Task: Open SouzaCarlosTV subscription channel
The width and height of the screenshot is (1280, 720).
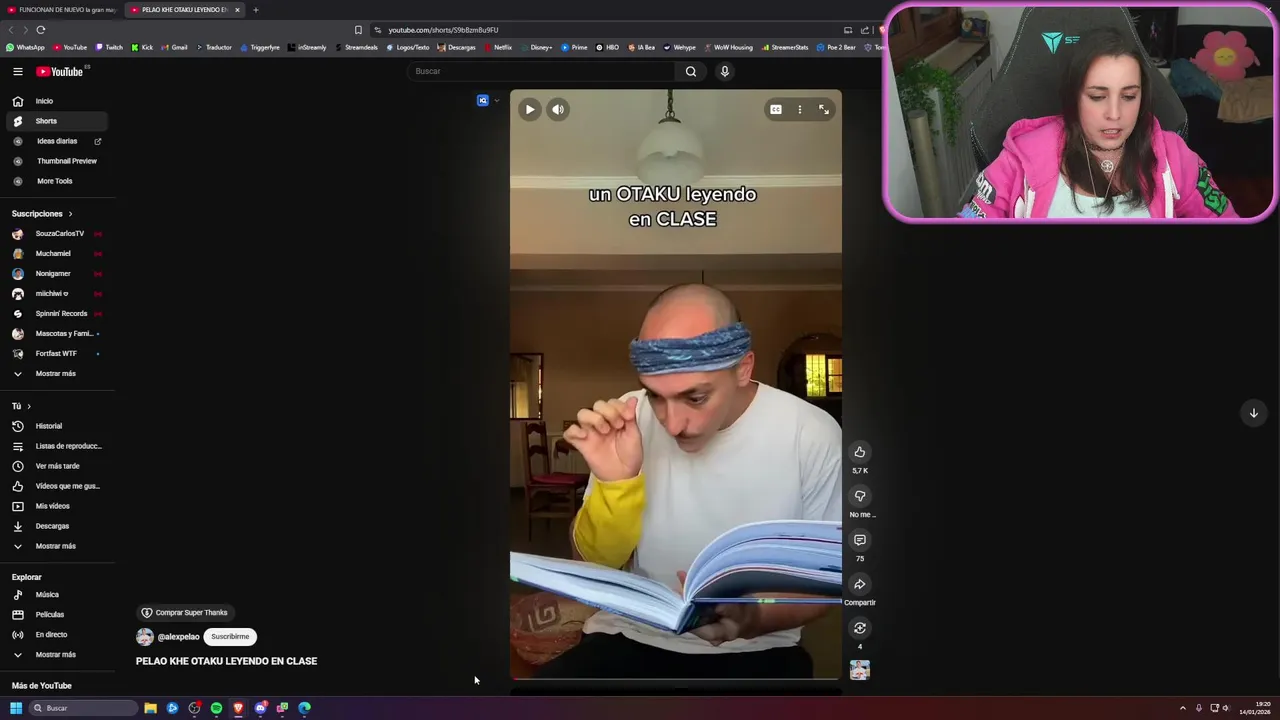Action: [x=56, y=234]
